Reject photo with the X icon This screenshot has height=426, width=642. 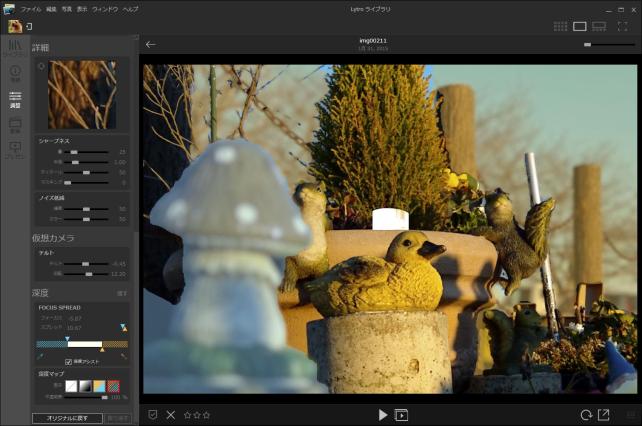(x=171, y=415)
